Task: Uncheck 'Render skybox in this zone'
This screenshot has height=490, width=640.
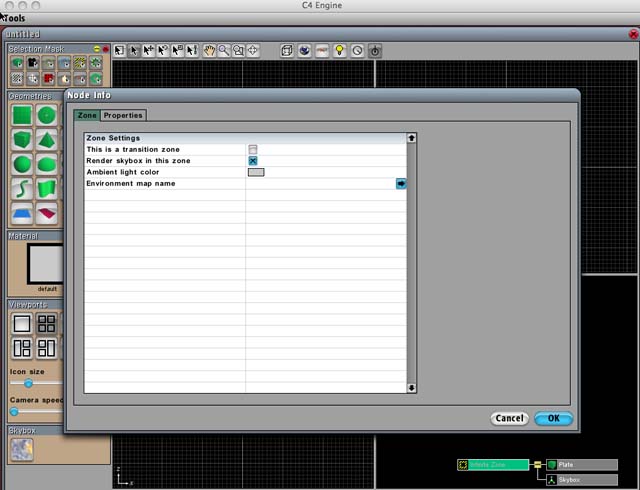Action: (253, 161)
